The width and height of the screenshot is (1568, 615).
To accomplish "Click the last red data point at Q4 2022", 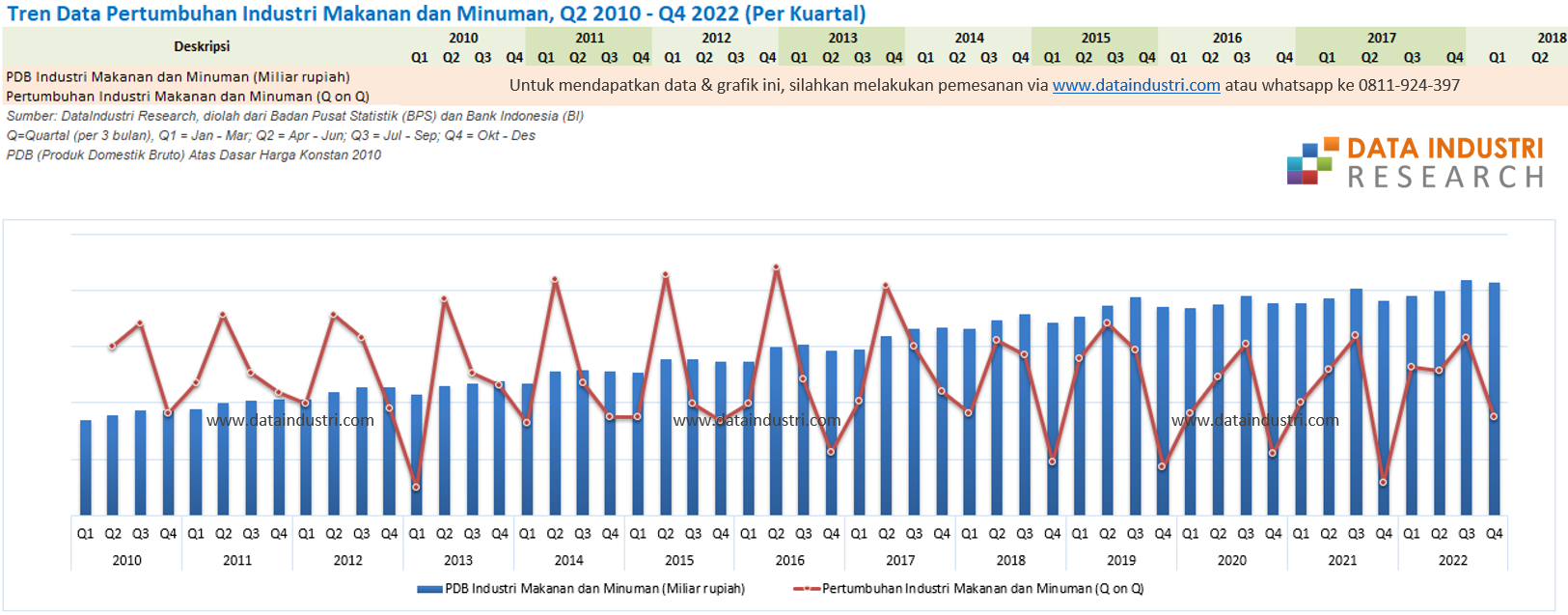I will (x=1494, y=416).
